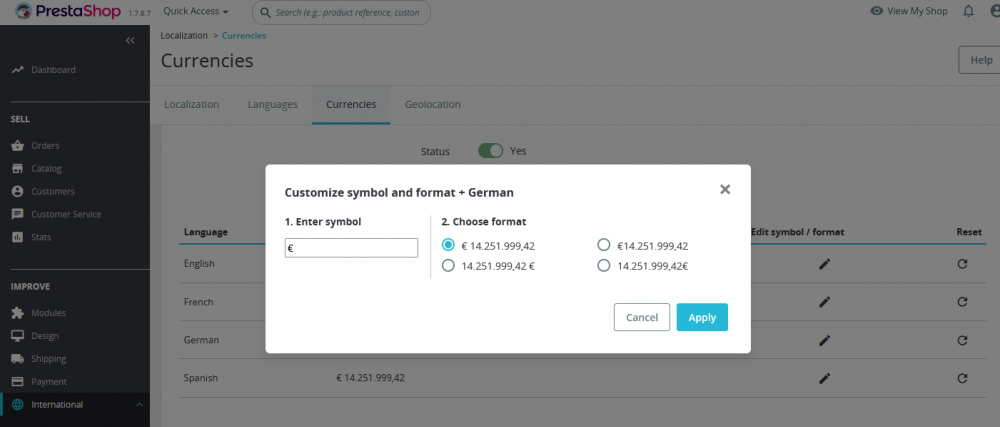Open Orders from the sidebar
Image resolution: width=1000 pixels, height=427 pixels.
(45, 146)
